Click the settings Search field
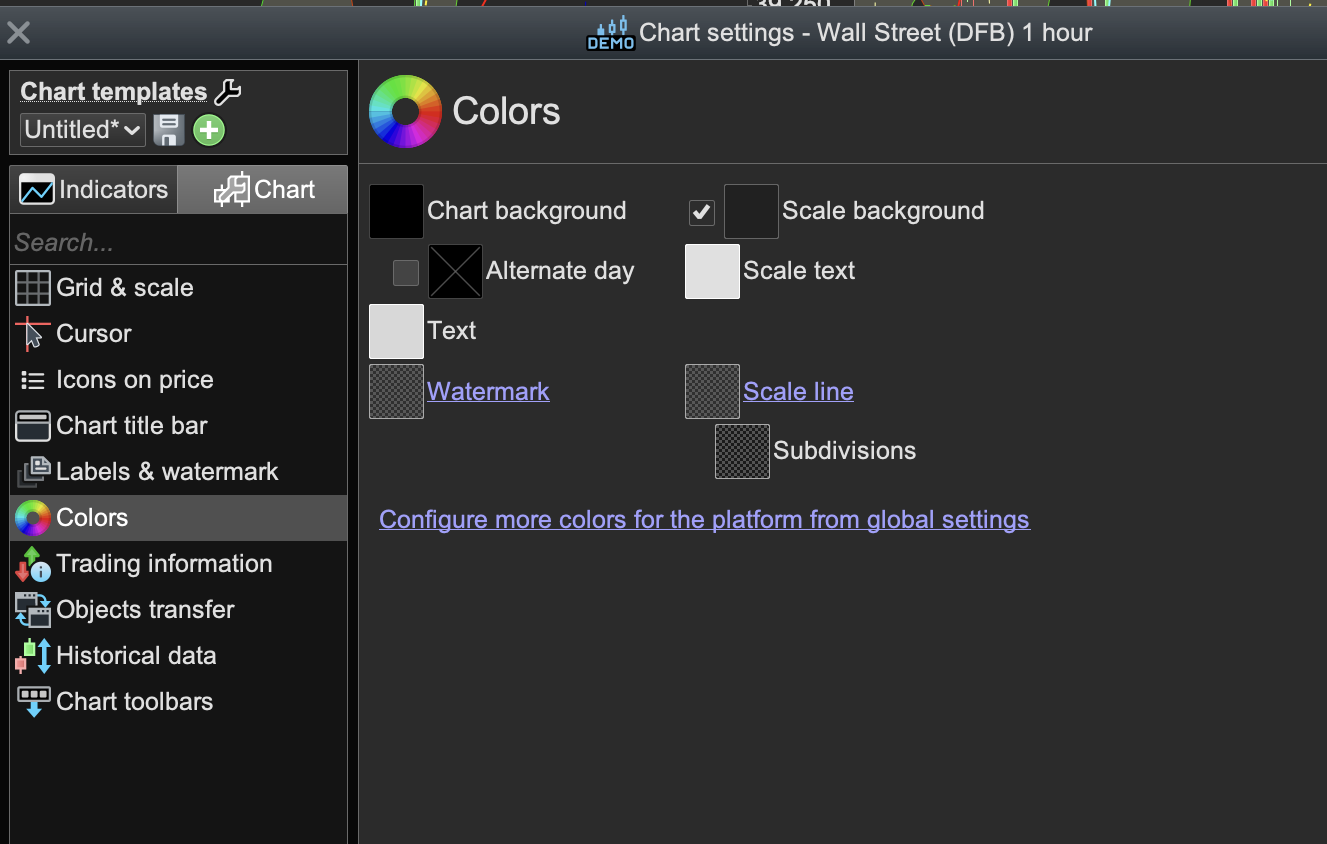The image size is (1327, 844). [x=178, y=243]
